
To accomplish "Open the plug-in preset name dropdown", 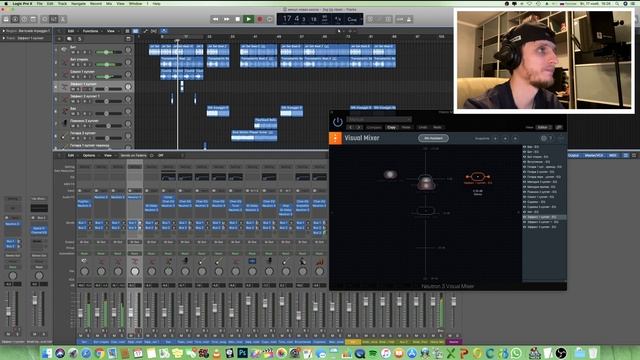I will (379, 120).
